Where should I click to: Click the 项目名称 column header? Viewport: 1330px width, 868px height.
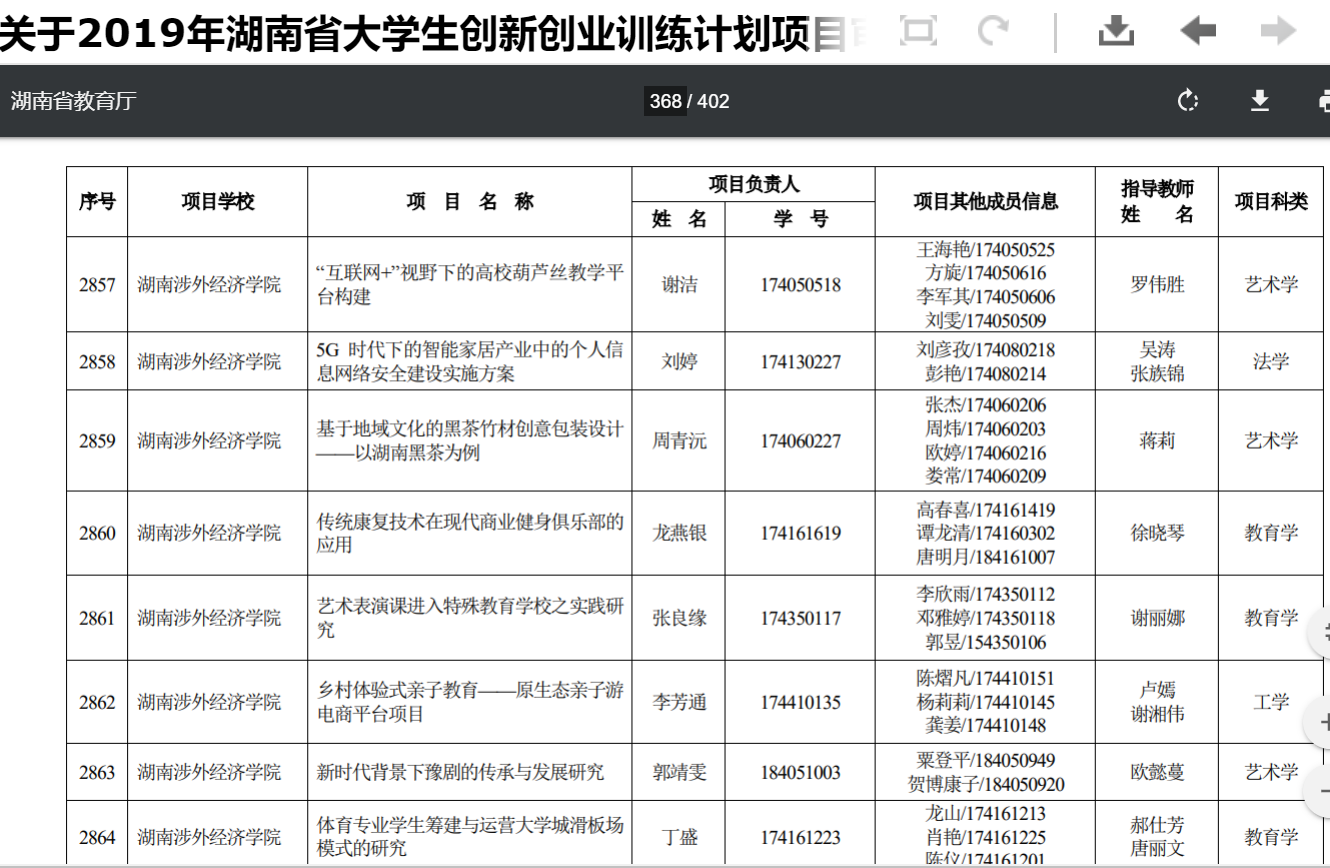click(x=470, y=201)
